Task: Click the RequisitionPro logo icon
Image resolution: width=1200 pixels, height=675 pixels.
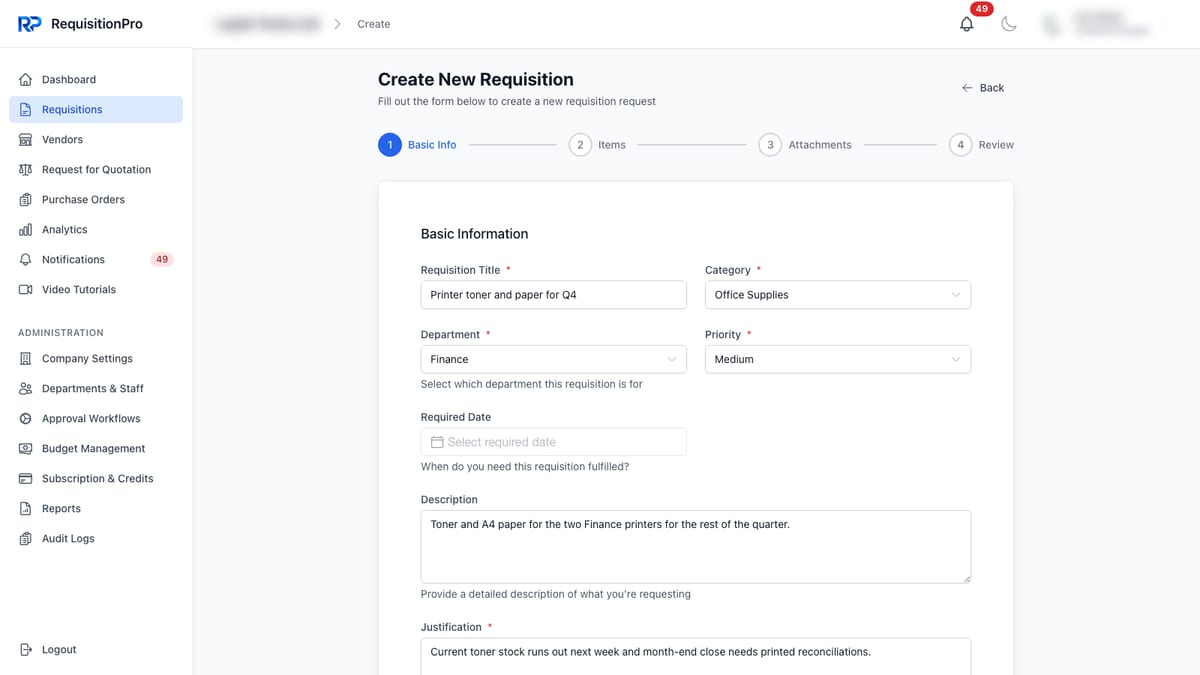Action: pyautogui.click(x=30, y=24)
